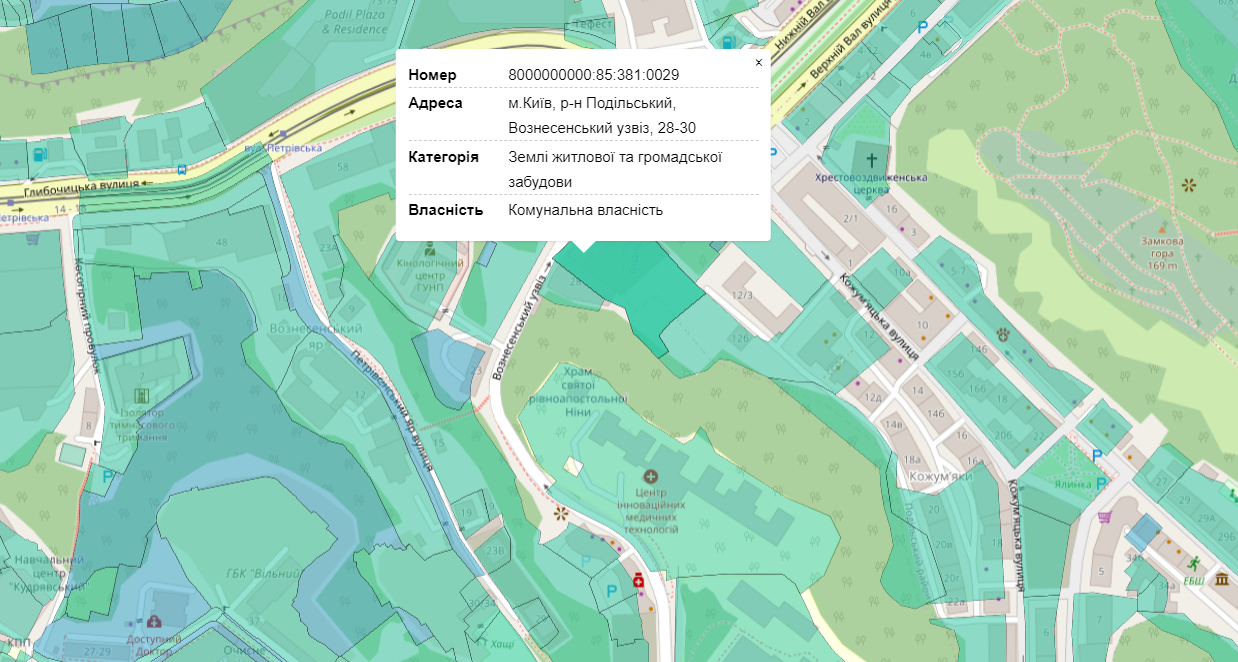
Task: Click the shopping cart icon near Ялинка
Action: pyautogui.click(x=1105, y=517)
